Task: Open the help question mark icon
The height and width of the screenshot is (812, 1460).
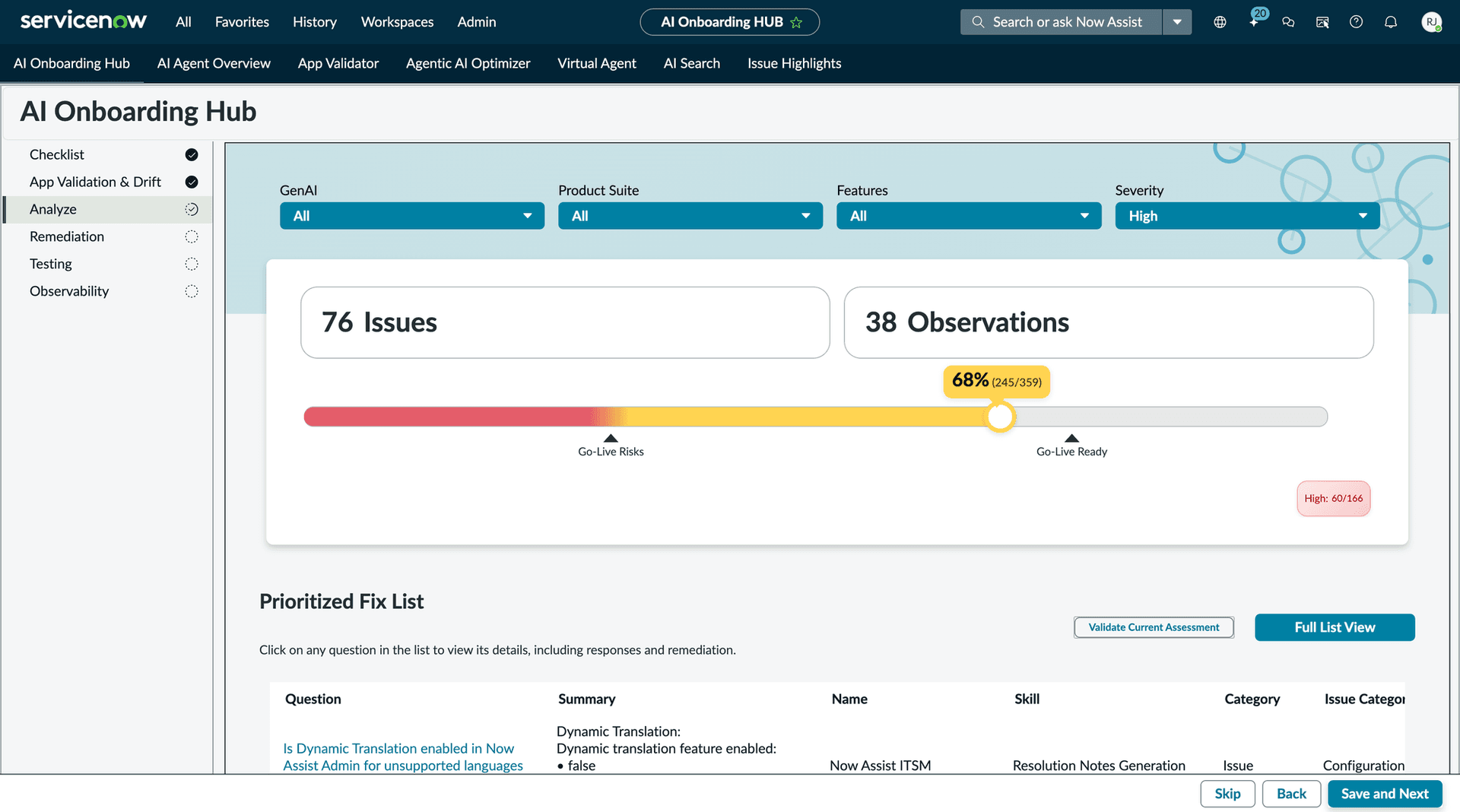Action: click(1356, 22)
